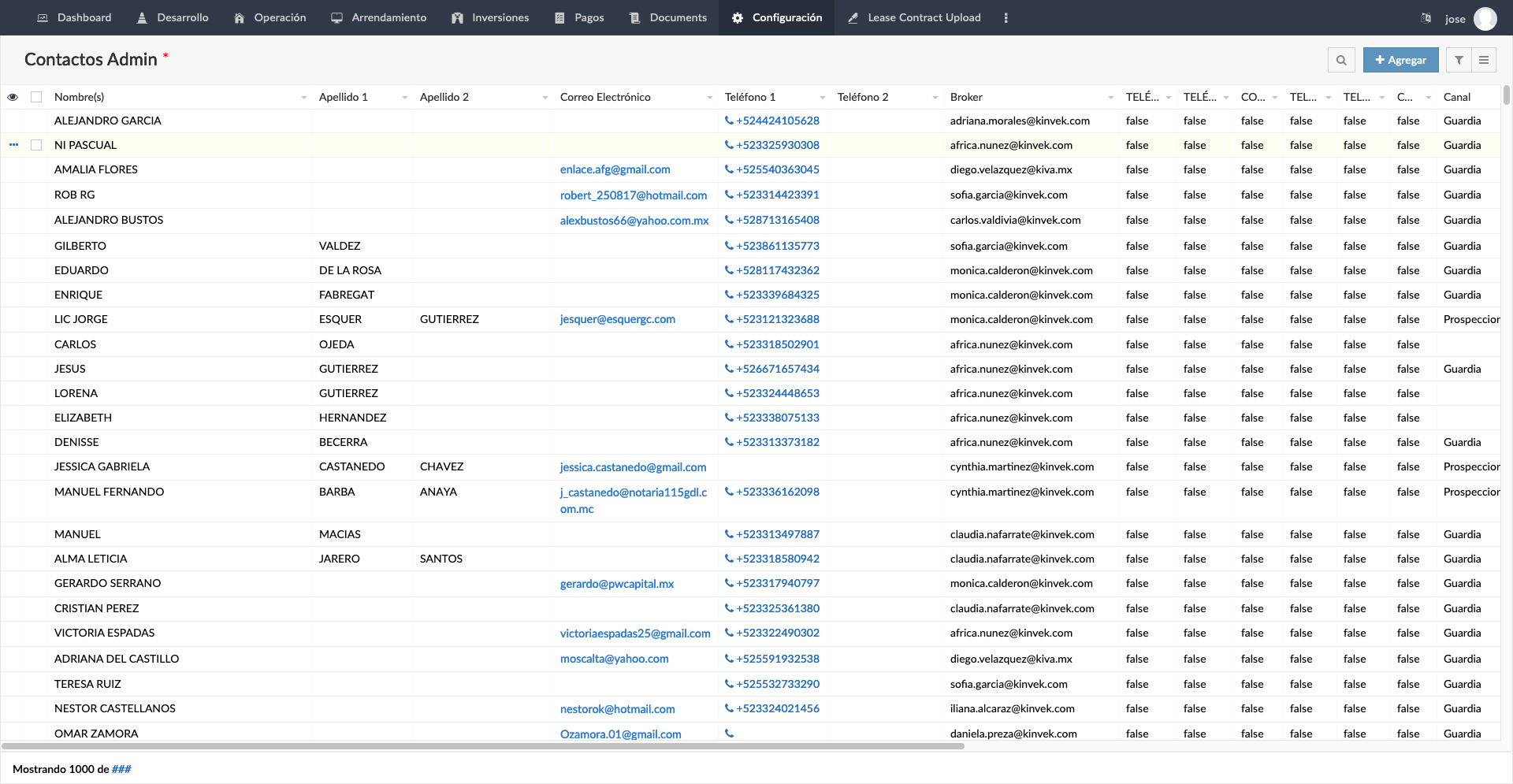
Task: Open email link gerardo@pwcapital.mx
Action: point(617,584)
